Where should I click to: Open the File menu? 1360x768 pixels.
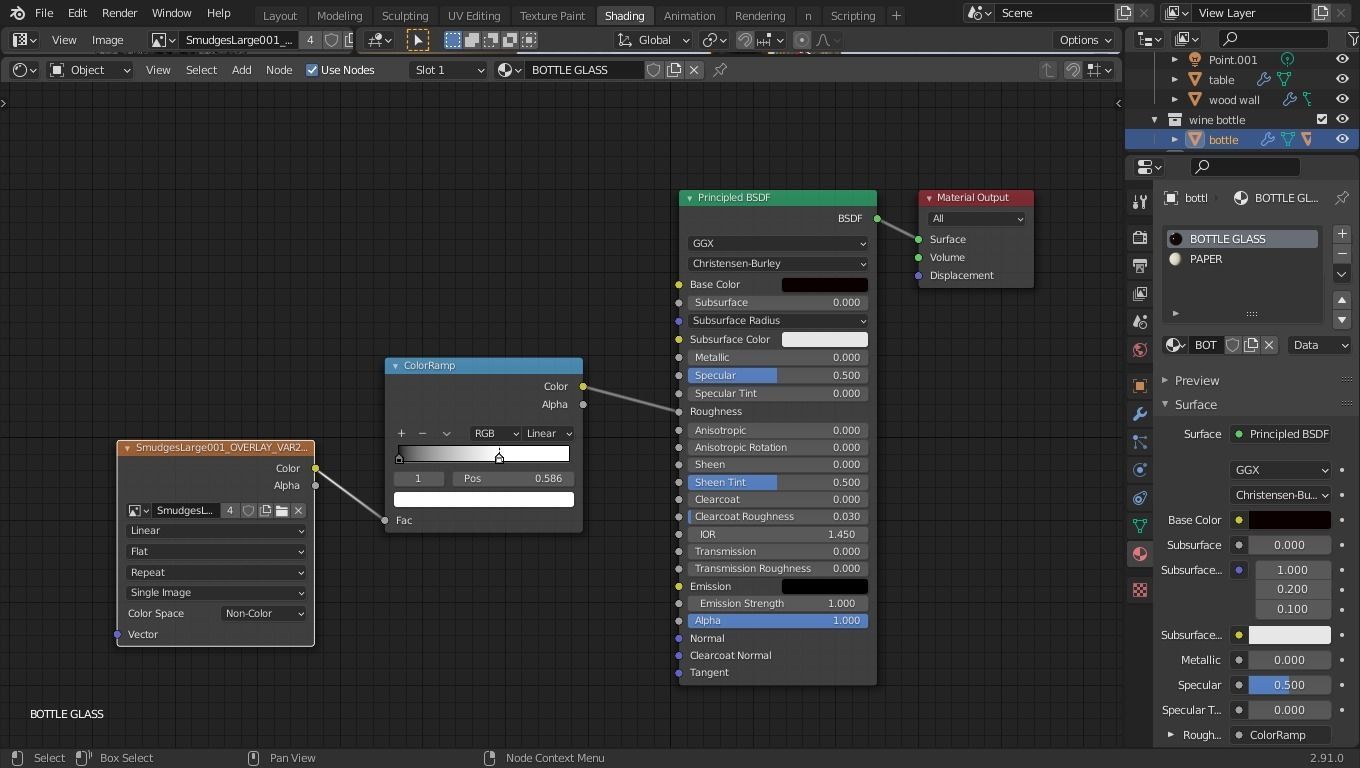click(44, 14)
